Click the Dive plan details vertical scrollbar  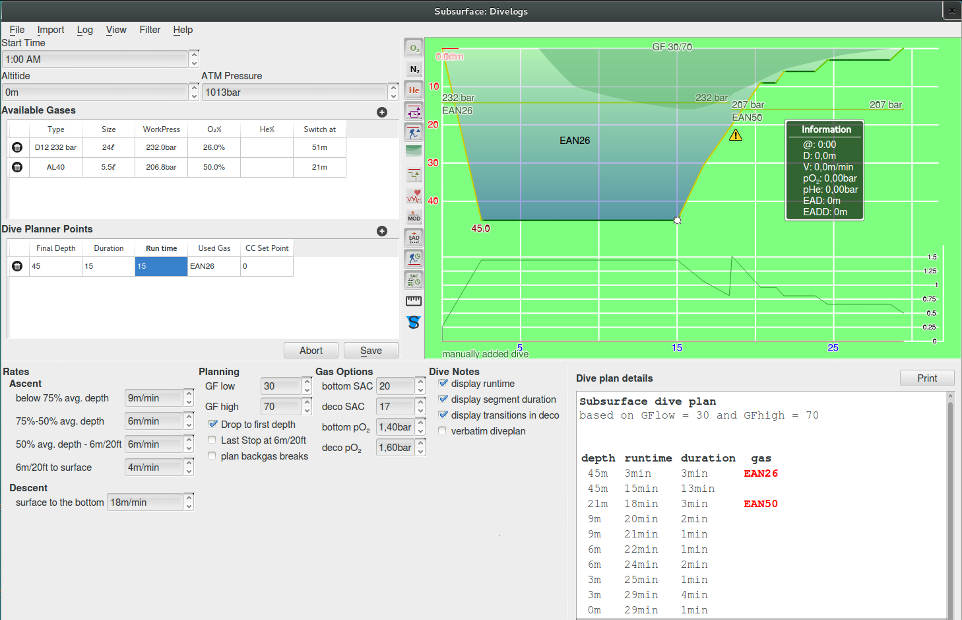click(x=951, y=506)
